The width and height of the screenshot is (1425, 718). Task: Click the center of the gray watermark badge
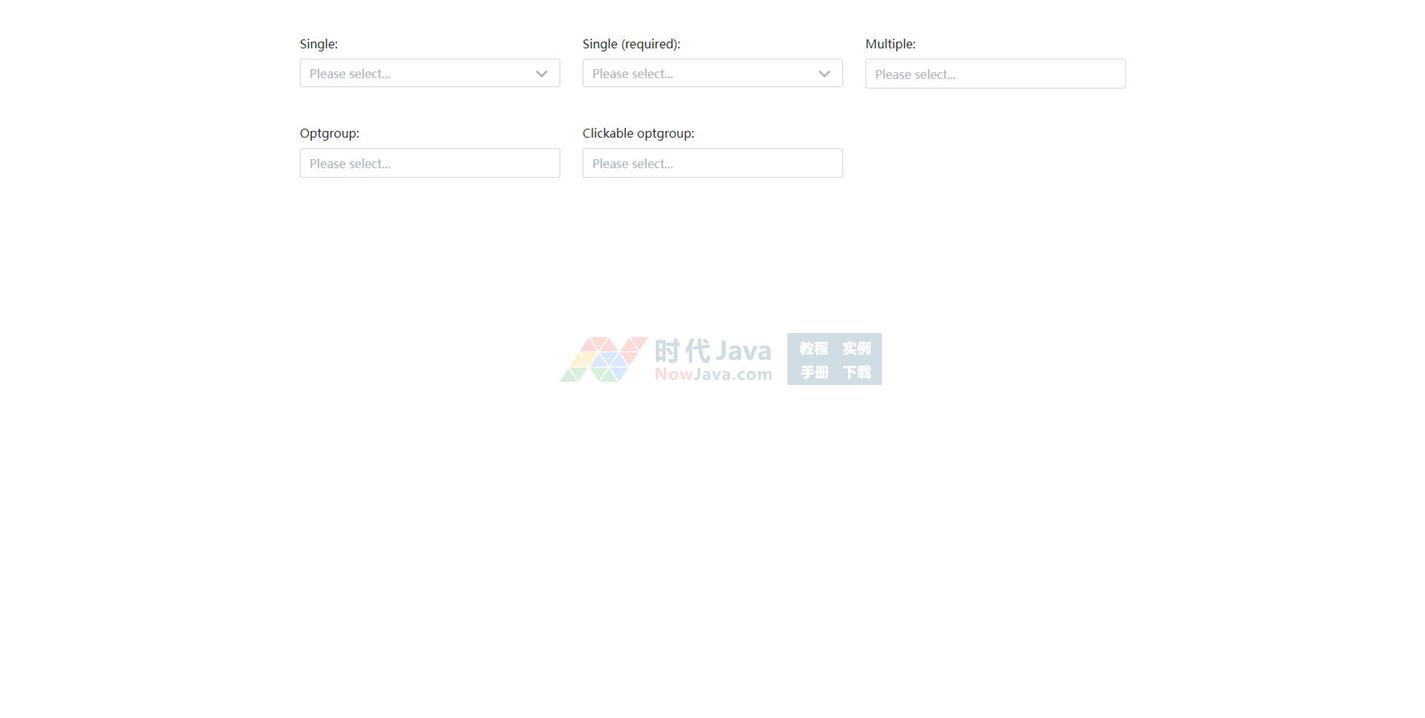[834, 359]
